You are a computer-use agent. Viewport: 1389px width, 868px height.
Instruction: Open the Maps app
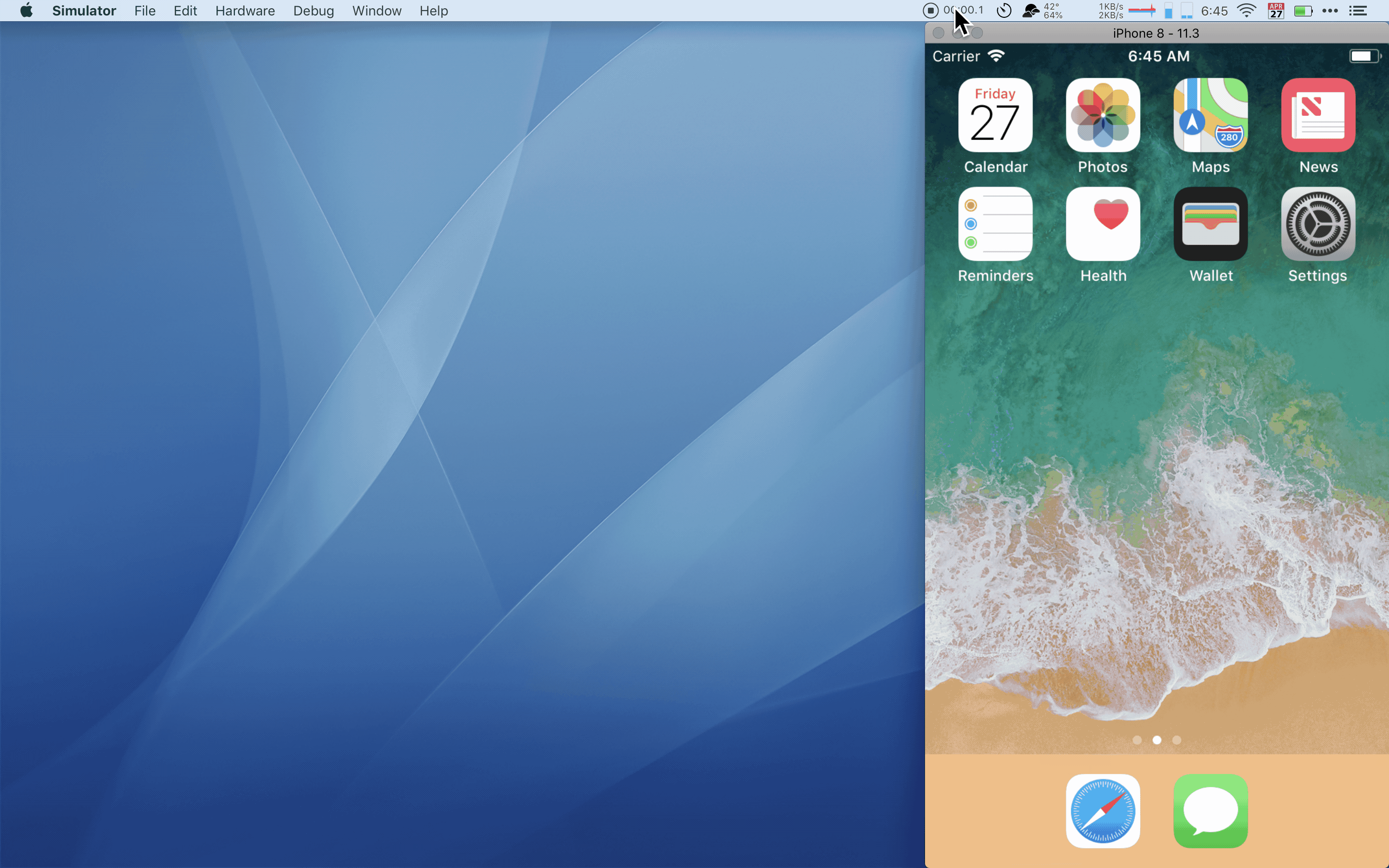pyautogui.click(x=1211, y=115)
